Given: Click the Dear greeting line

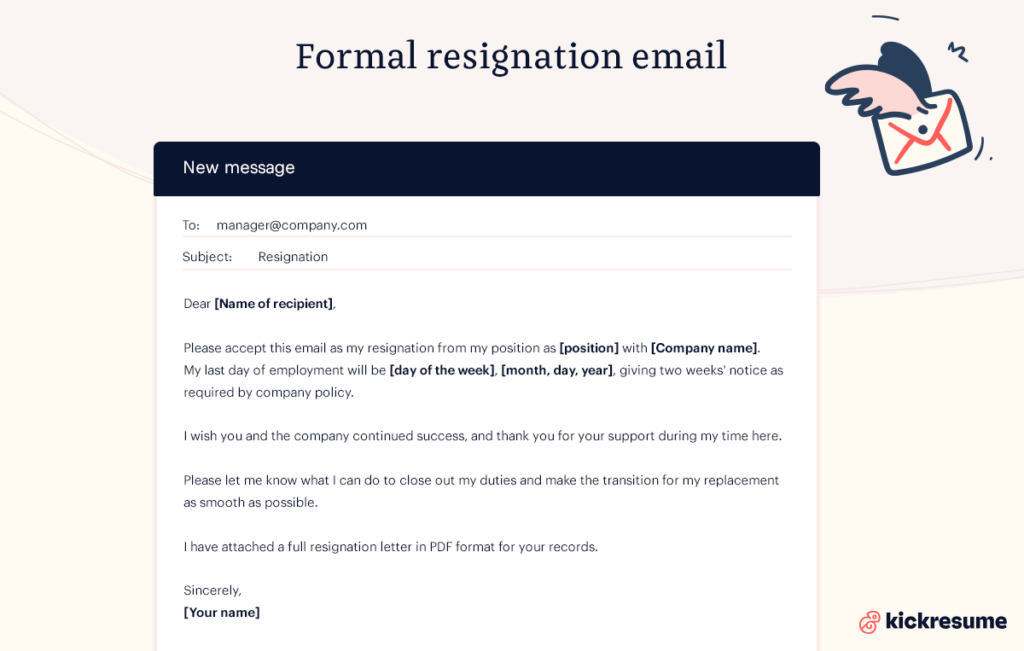Looking at the screenshot, I should 259,304.
